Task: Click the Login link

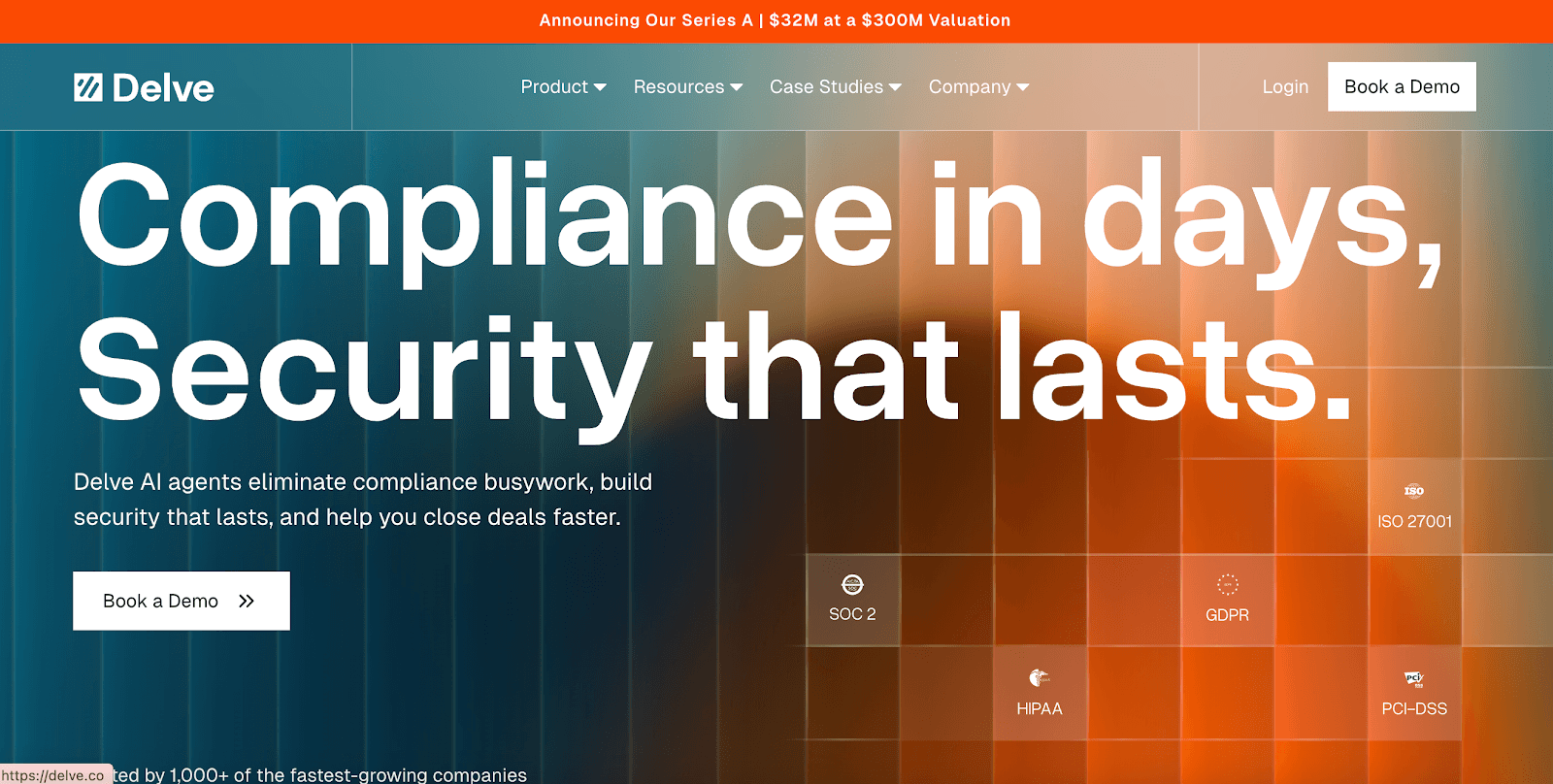Action: (x=1285, y=86)
